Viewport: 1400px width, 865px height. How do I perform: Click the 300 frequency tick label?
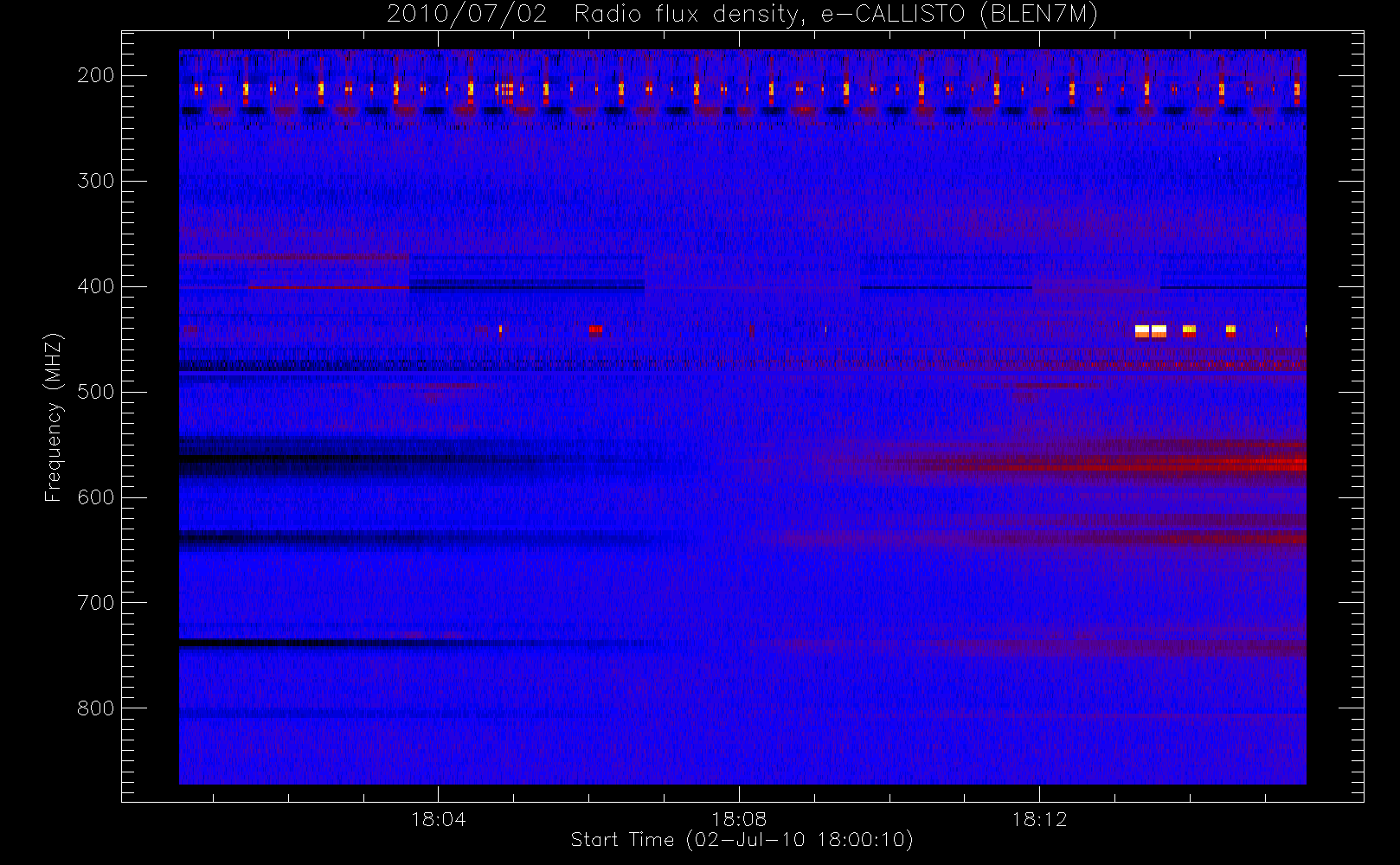(x=95, y=181)
